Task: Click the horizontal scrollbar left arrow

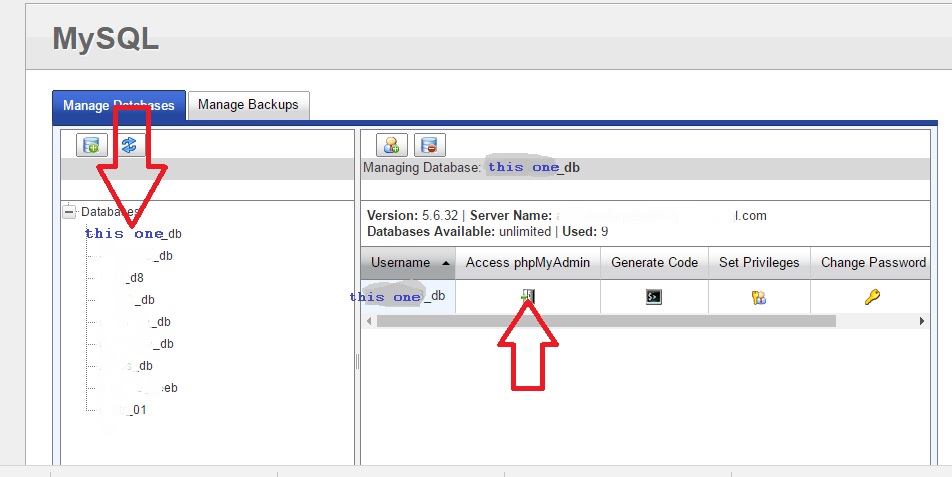Action: (x=369, y=321)
